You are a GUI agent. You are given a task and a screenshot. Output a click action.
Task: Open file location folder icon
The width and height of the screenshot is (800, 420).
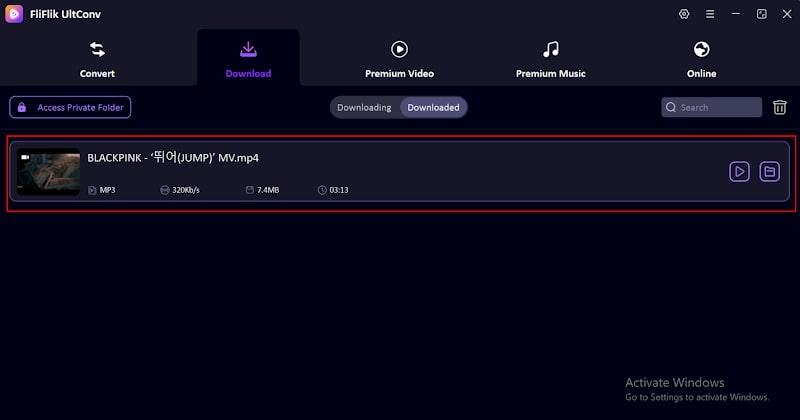[x=769, y=171]
